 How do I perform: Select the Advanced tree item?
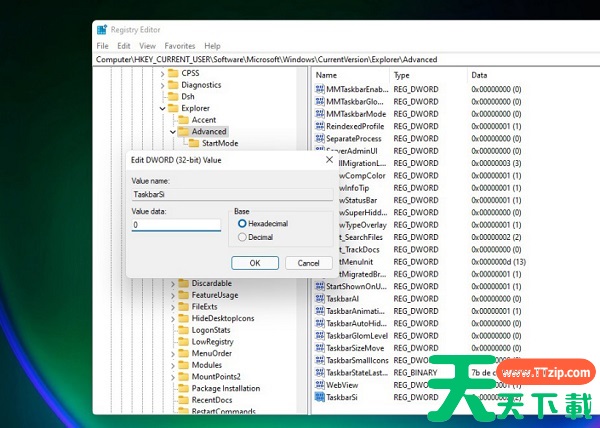209,131
